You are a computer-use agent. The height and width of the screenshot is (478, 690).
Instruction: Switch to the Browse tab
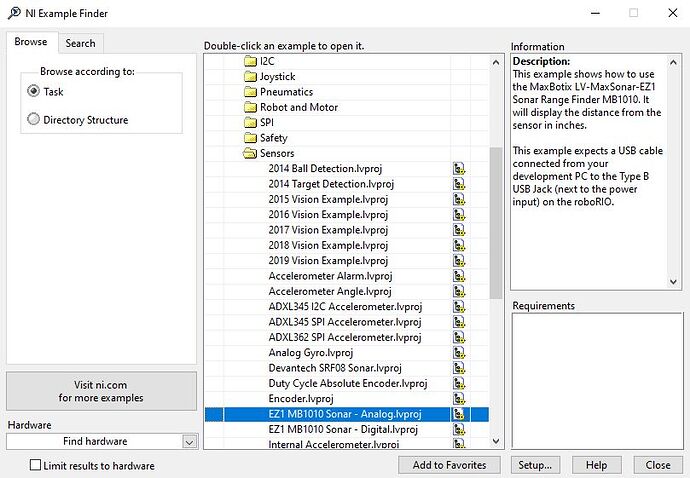coord(31,42)
